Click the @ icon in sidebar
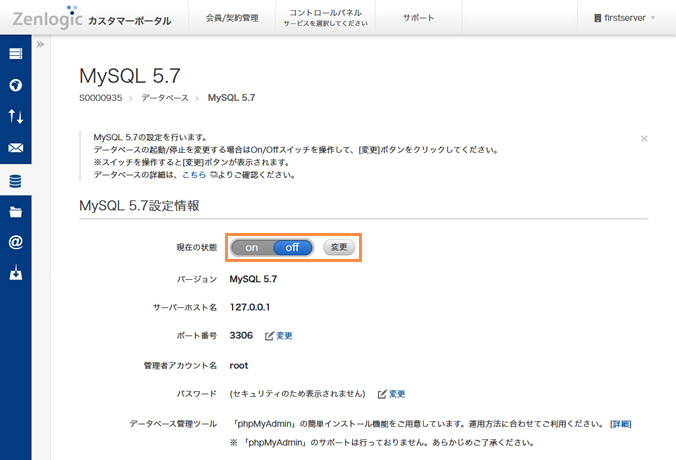Screen dimensions: 676x460 pos(15,242)
